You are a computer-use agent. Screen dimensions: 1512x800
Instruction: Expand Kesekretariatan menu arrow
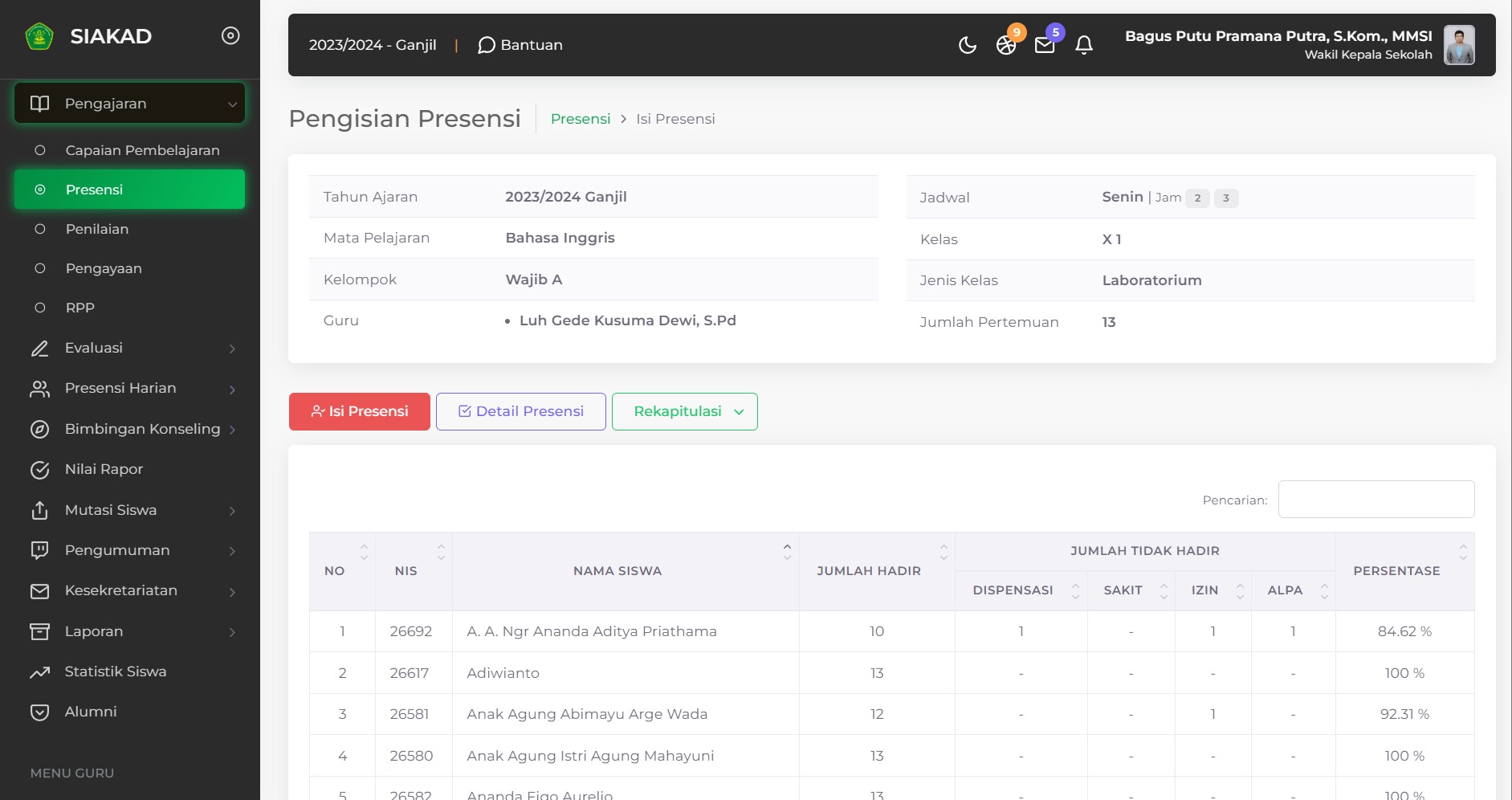(x=232, y=592)
